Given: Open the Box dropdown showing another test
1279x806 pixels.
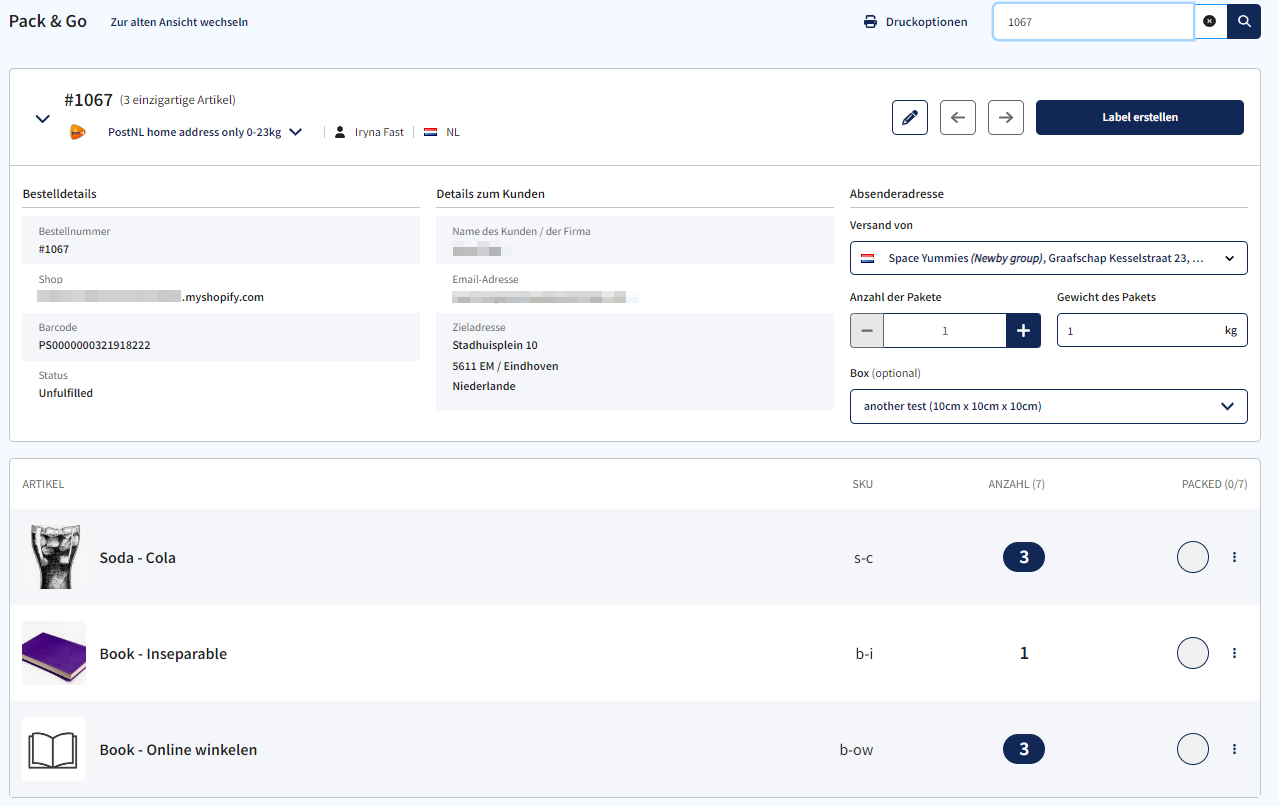Looking at the screenshot, I should [1047, 406].
